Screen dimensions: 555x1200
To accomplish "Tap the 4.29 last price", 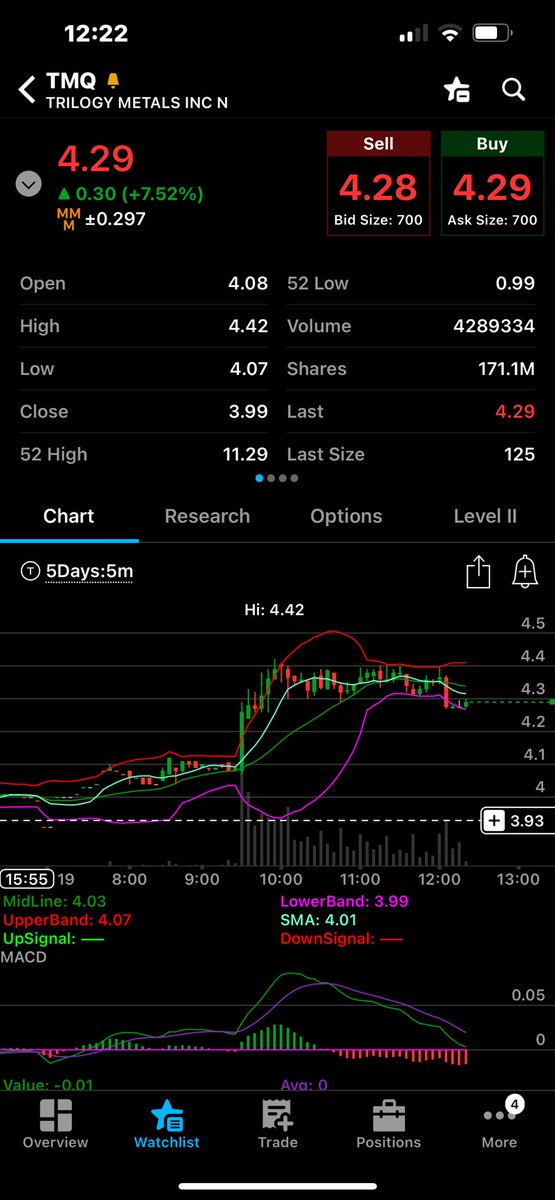I will 96,158.
